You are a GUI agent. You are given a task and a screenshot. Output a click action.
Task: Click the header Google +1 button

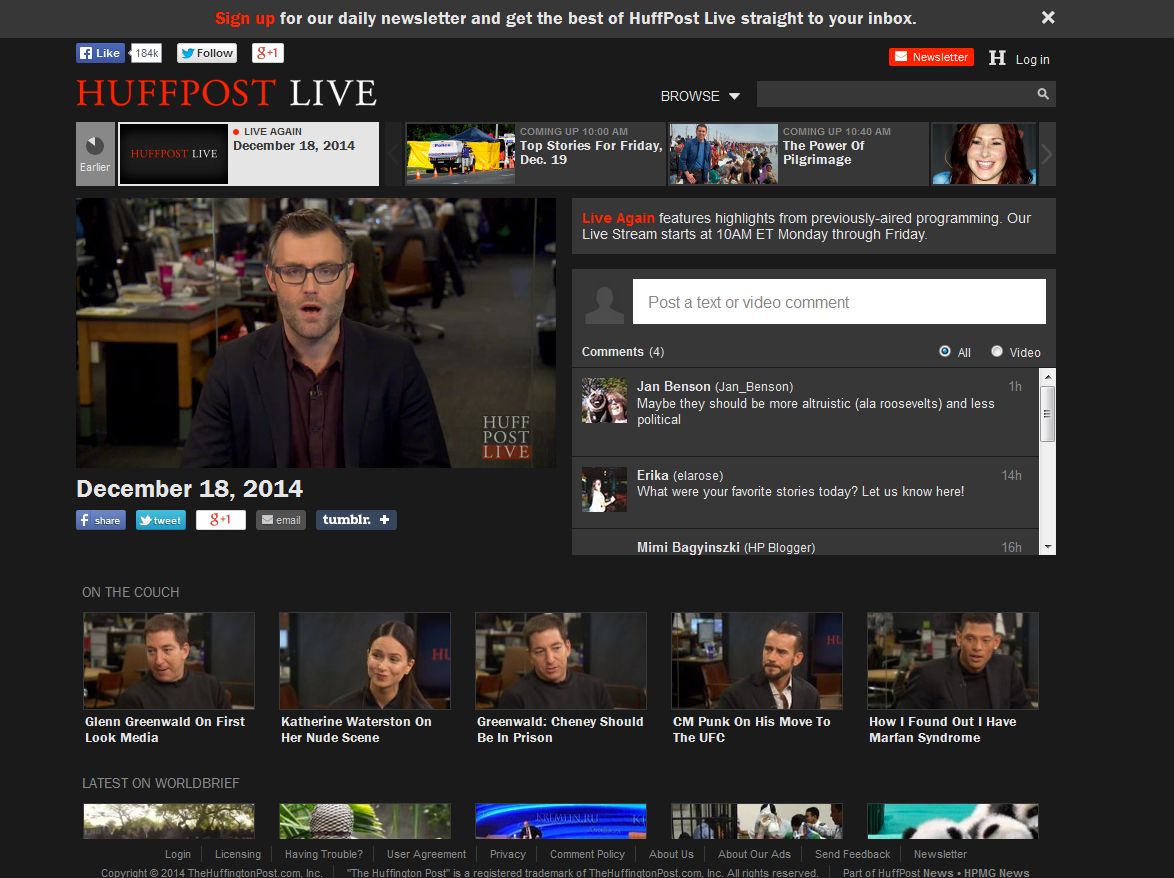267,53
